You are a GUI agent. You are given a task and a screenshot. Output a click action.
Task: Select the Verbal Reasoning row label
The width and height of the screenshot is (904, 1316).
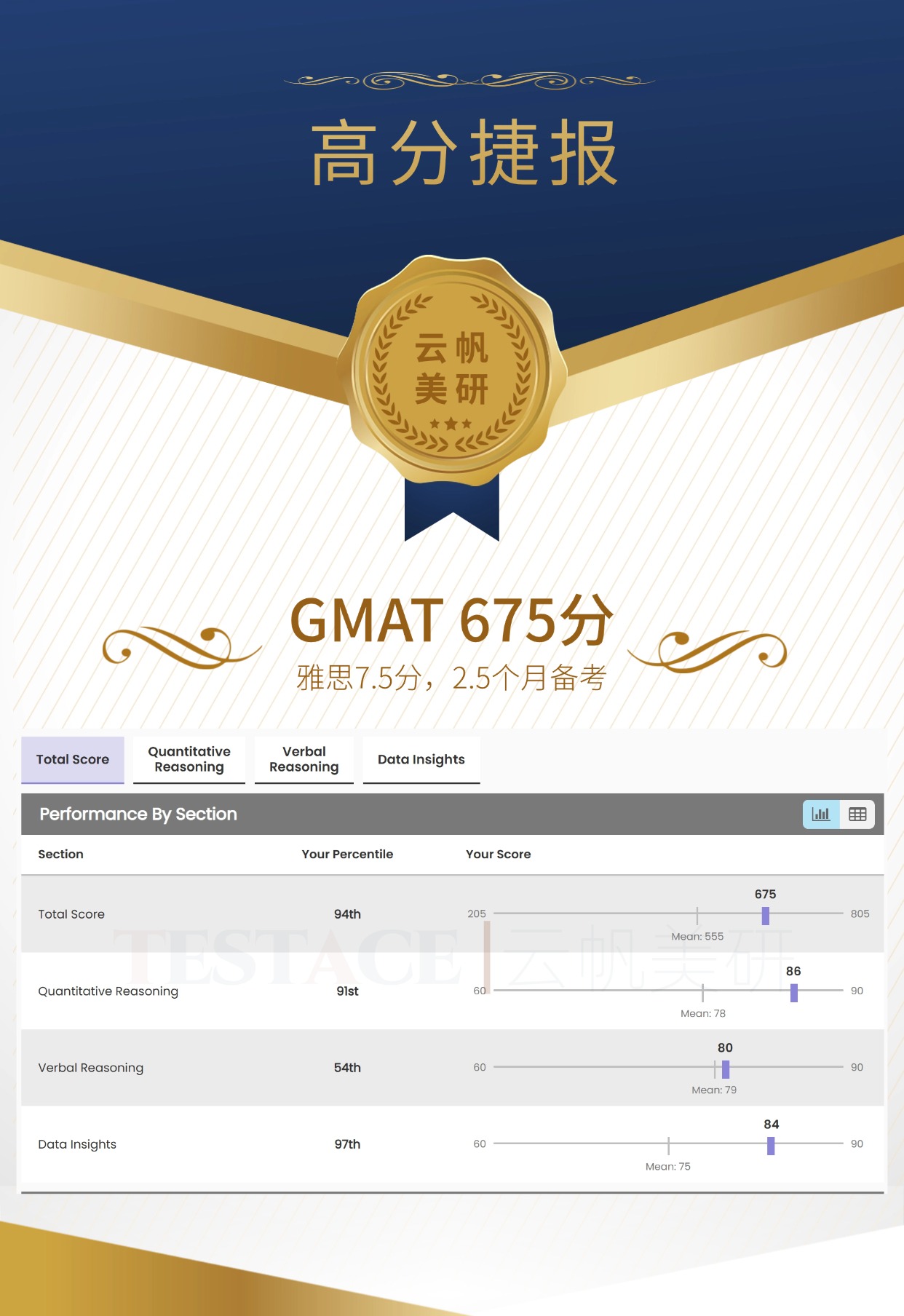pyautogui.click(x=91, y=1068)
